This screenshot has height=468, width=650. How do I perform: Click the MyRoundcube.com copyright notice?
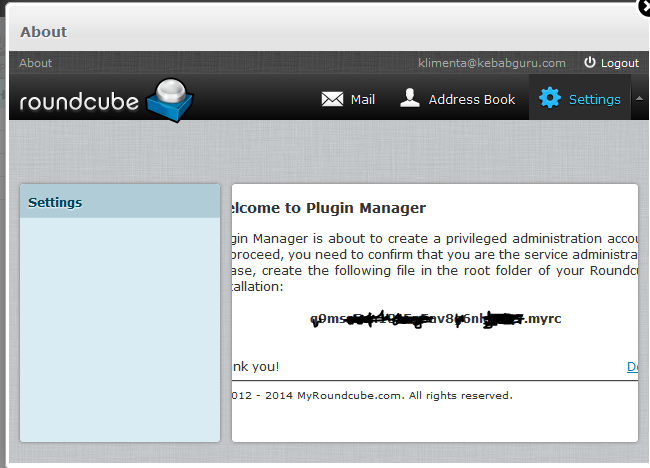372,395
